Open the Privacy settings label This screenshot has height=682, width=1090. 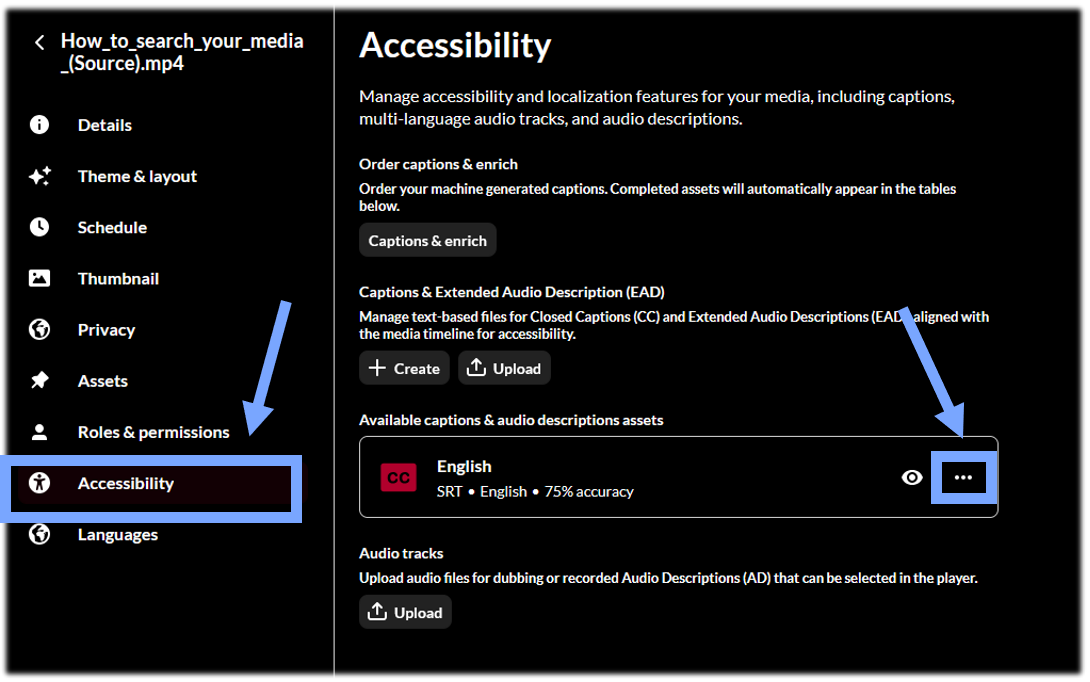[x=106, y=330]
